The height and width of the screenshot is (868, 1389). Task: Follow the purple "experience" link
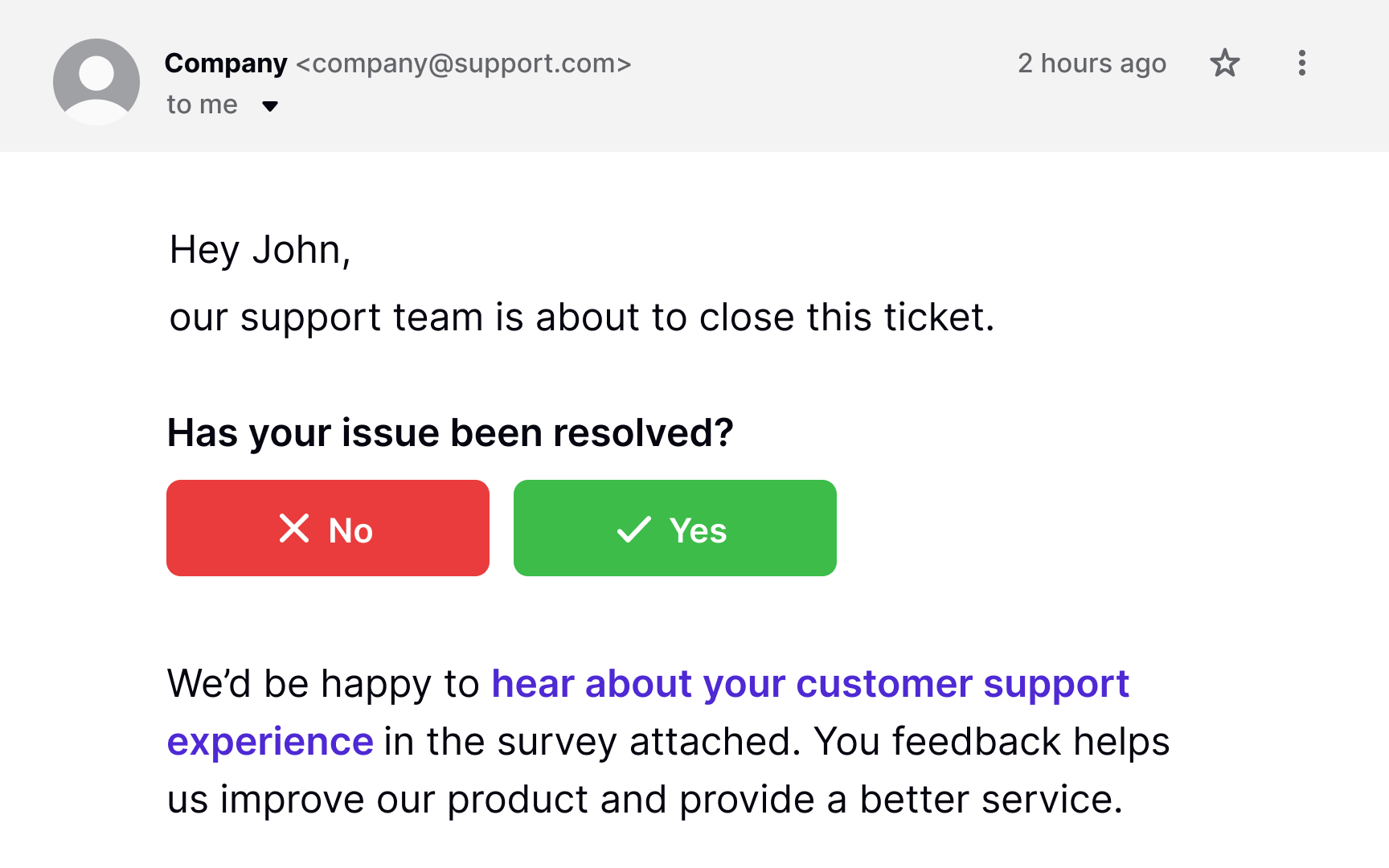[x=270, y=742]
